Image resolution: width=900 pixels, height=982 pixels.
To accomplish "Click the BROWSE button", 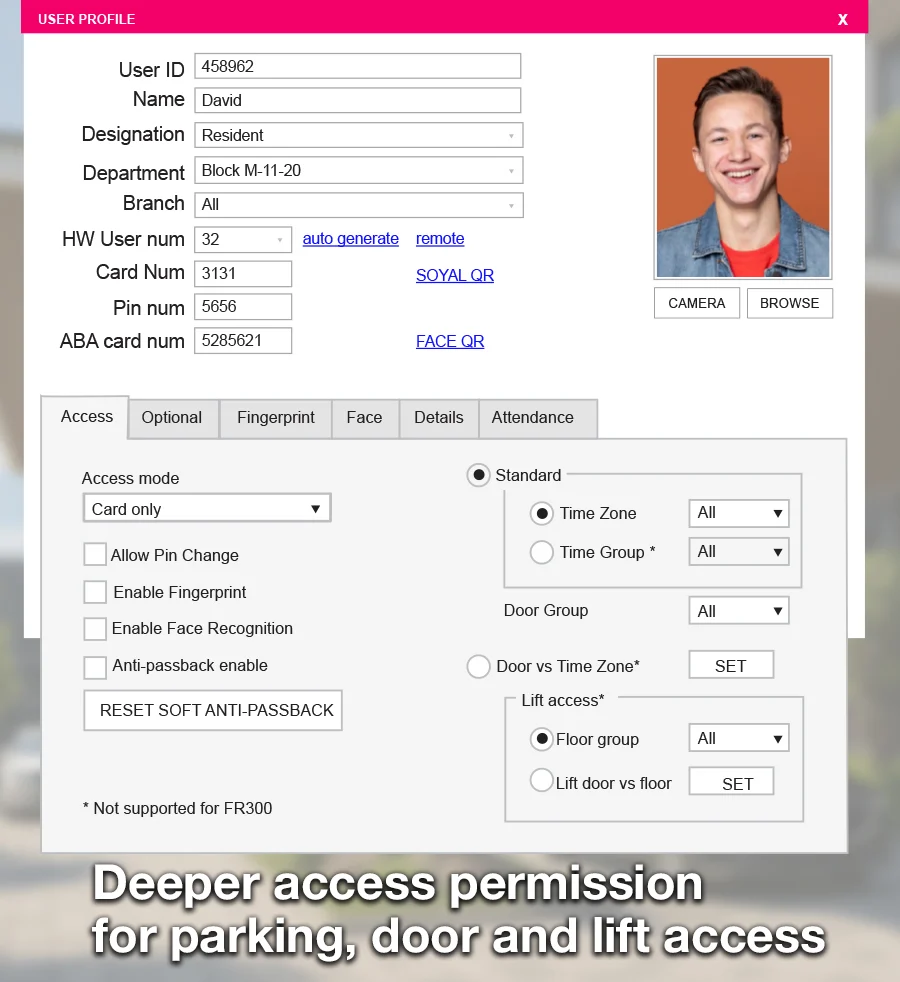I will (789, 303).
